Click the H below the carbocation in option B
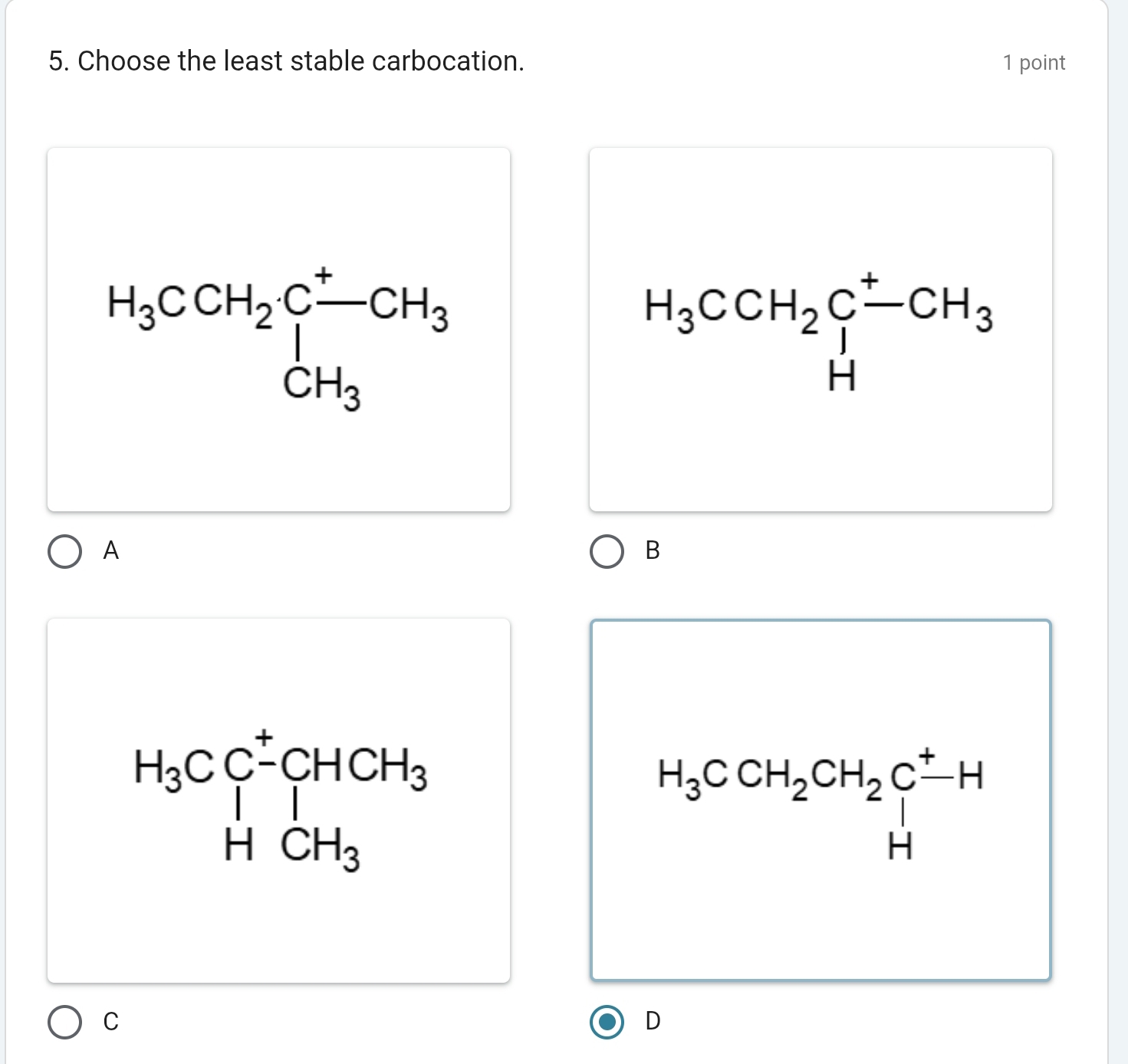The image size is (1128, 1064). pyautogui.click(x=842, y=377)
